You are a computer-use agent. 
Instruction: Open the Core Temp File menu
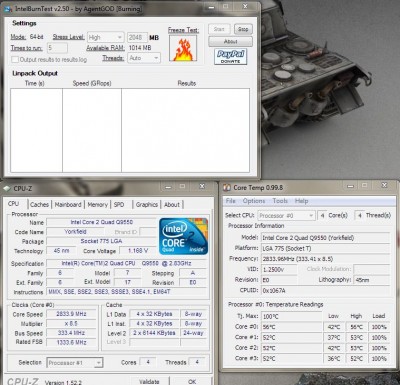[231, 201]
